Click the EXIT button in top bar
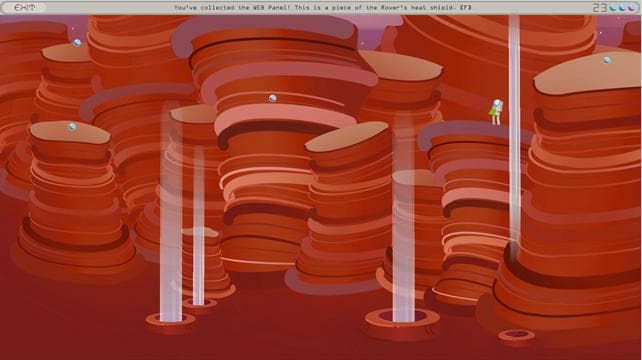Viewport: 642px width, 360px height. [24, 7]
